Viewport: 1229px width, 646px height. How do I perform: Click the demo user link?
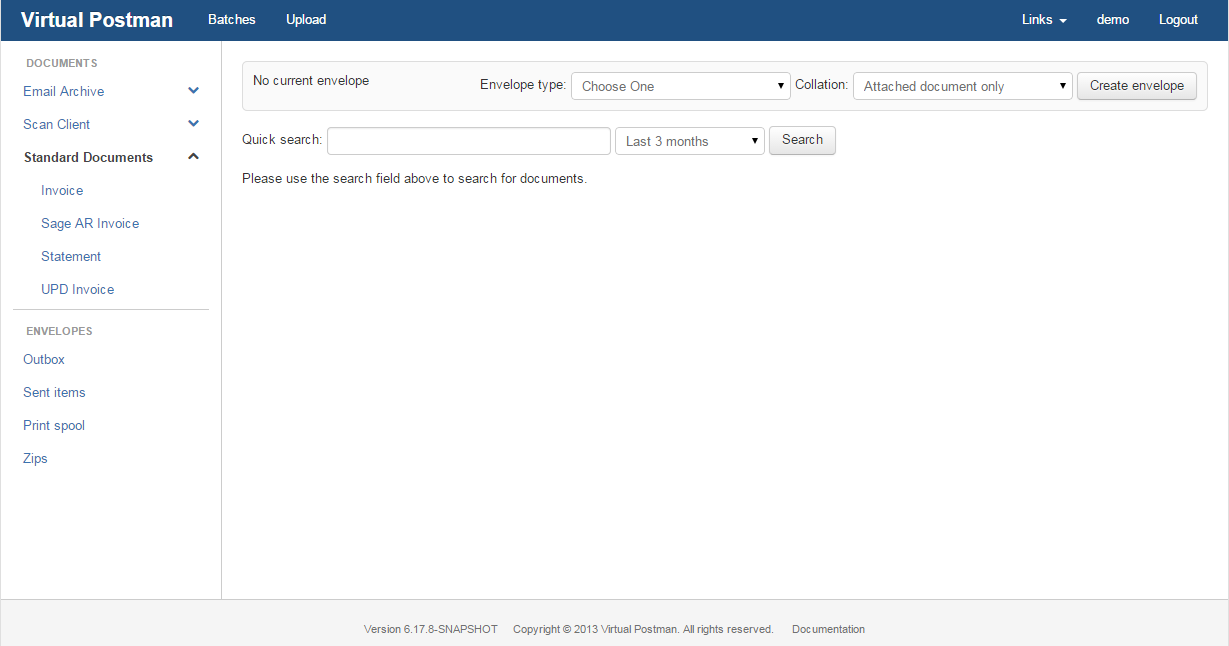click(1113, 20)
